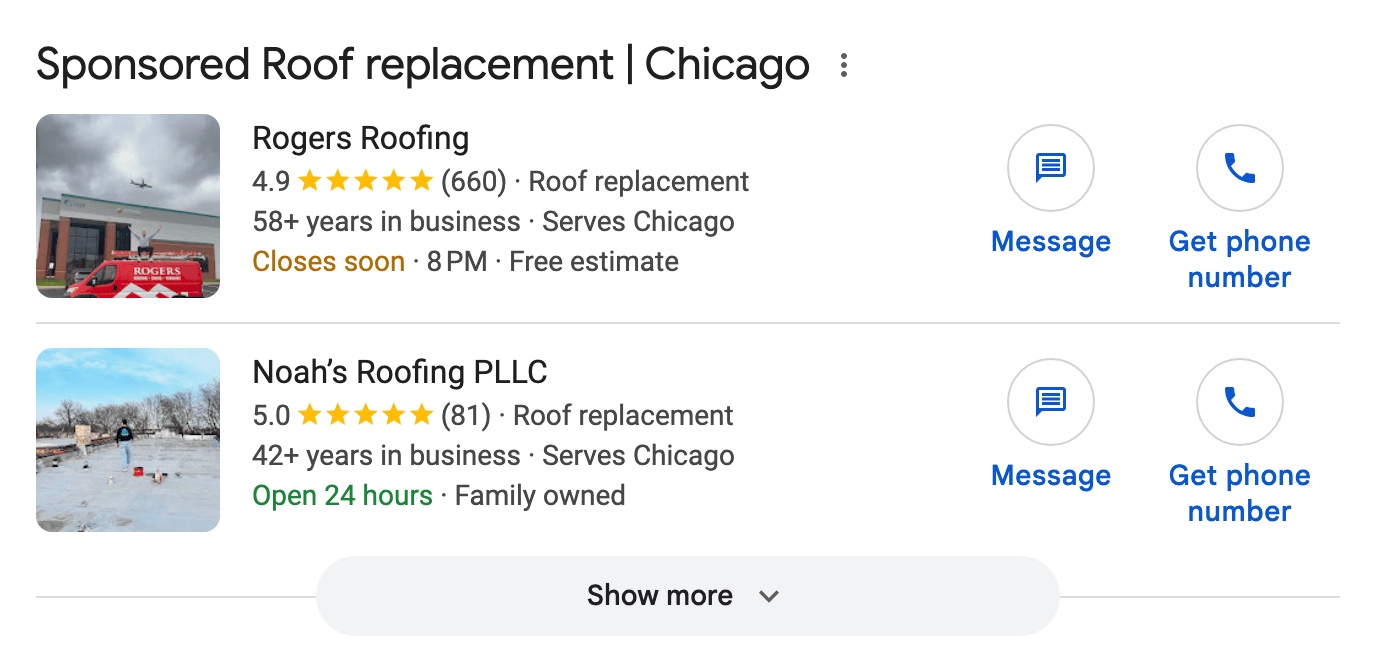
Task: Click Get phone number for Noah's Roofing PLLC
Action: click(x=1239, y=493)
